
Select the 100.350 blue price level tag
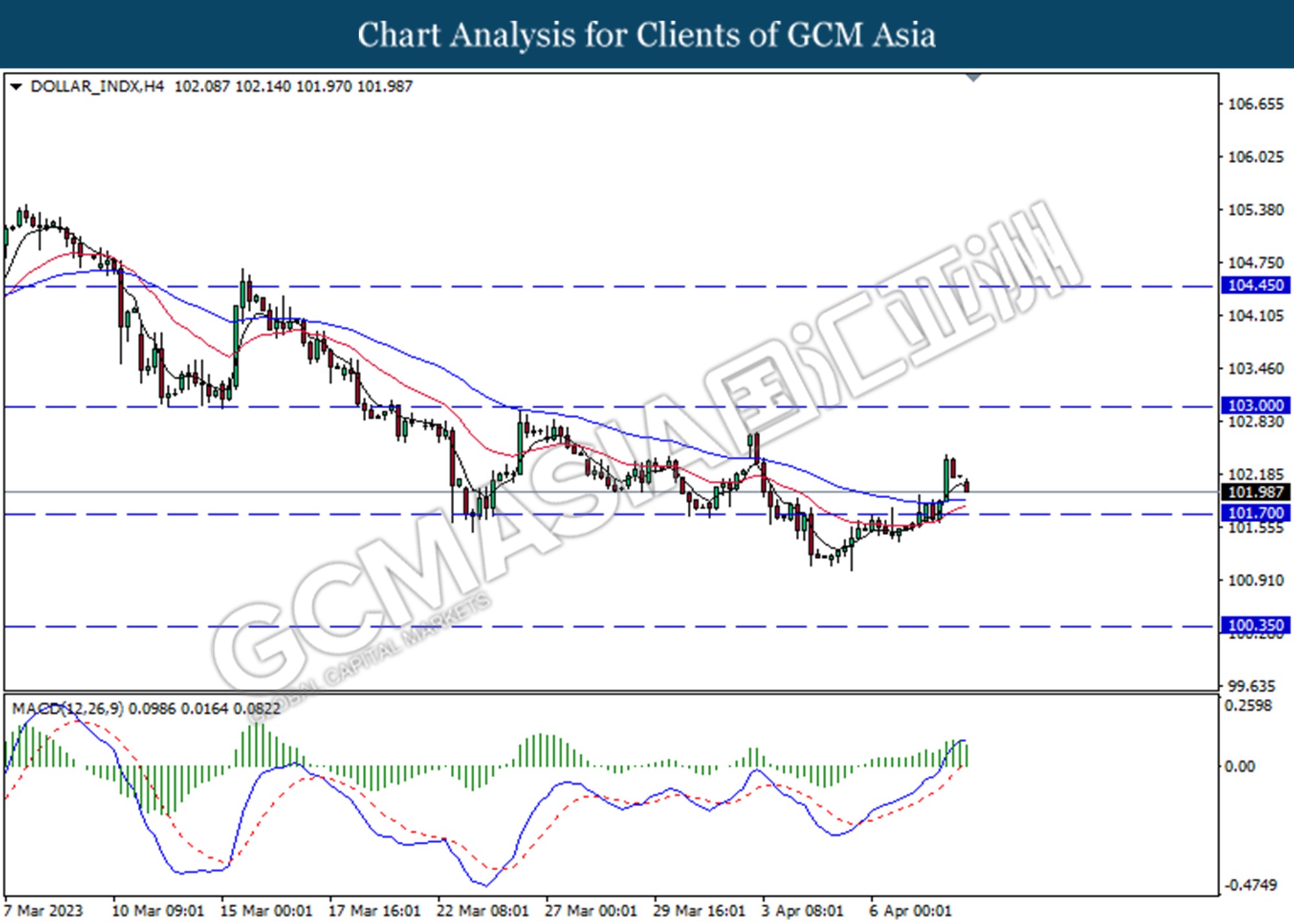click(x=1255, y=626)
